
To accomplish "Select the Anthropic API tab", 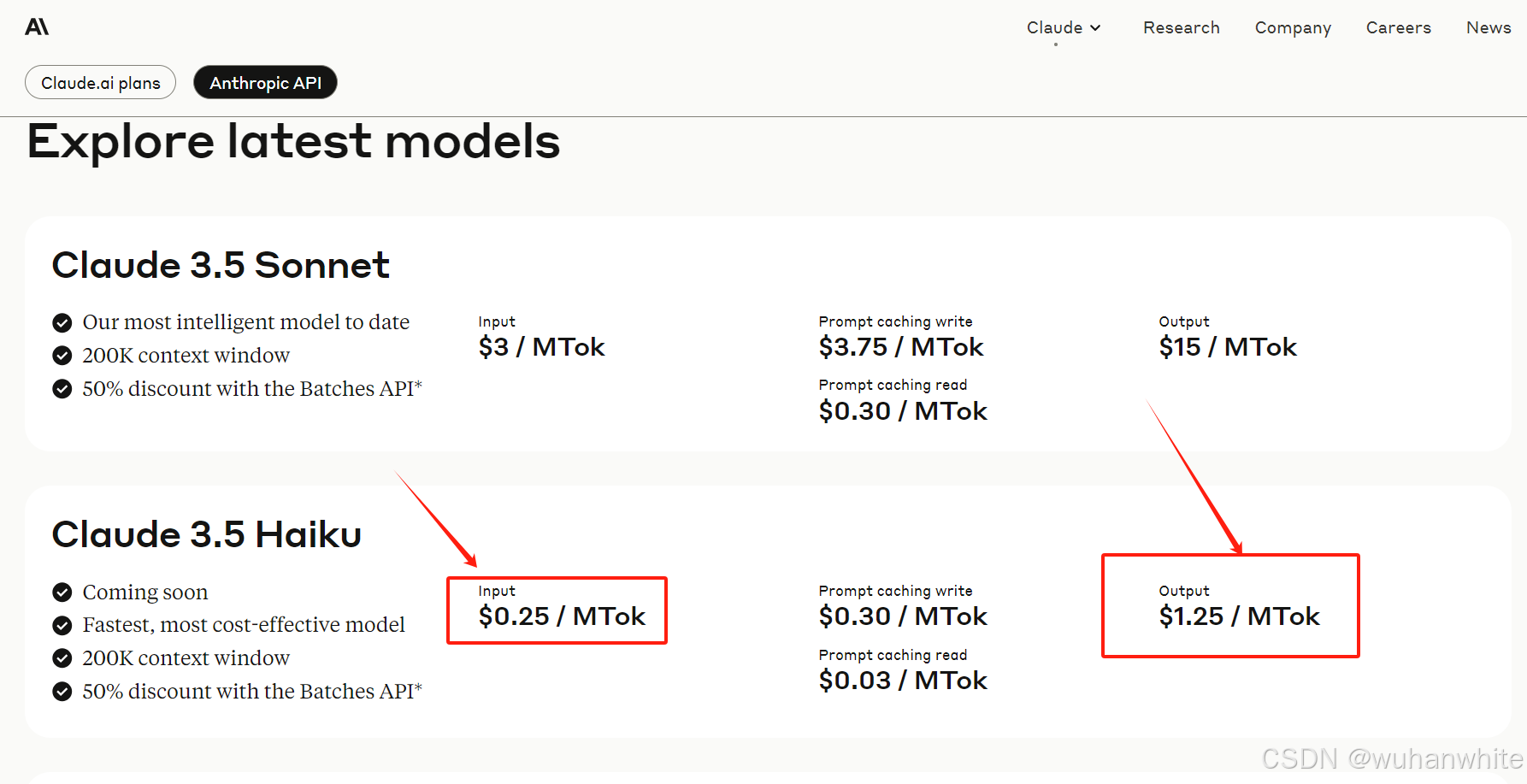I will point(265,83).
